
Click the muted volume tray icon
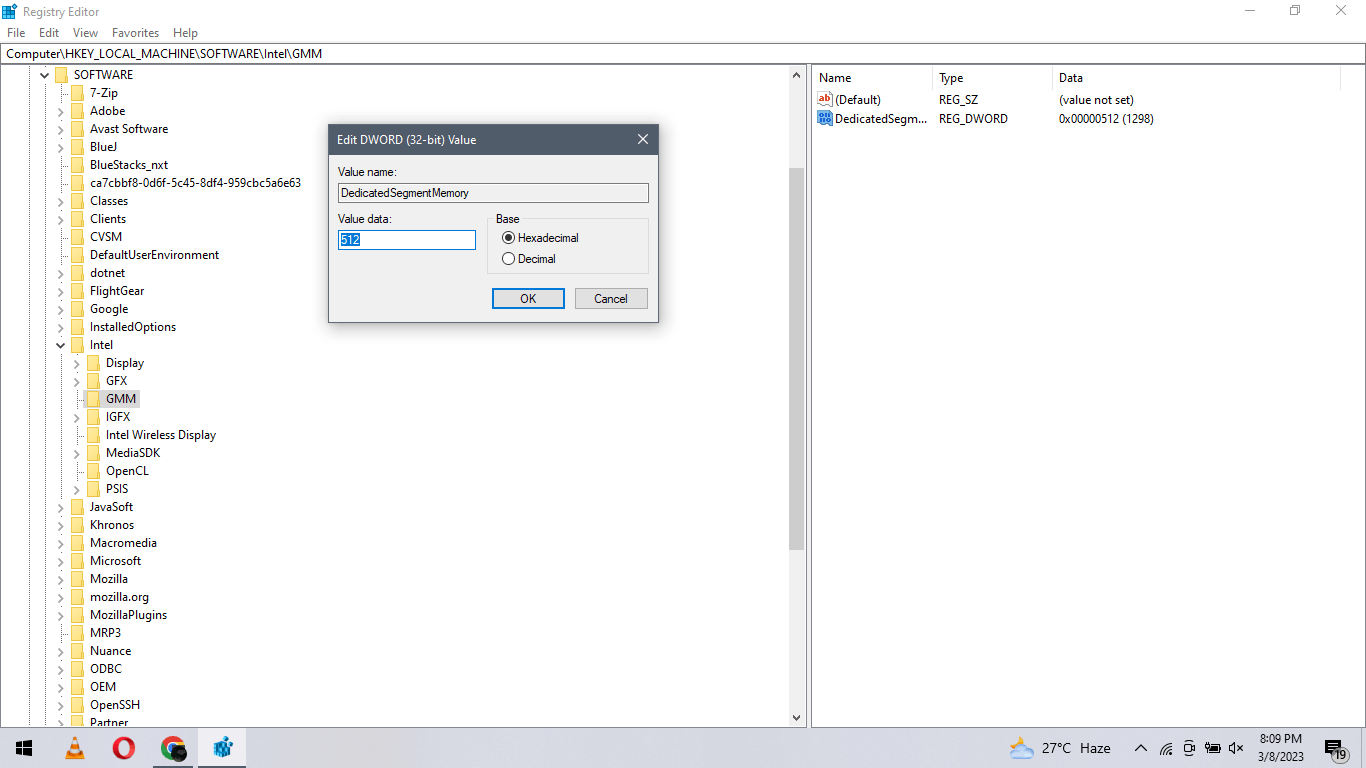(1236, 748)
